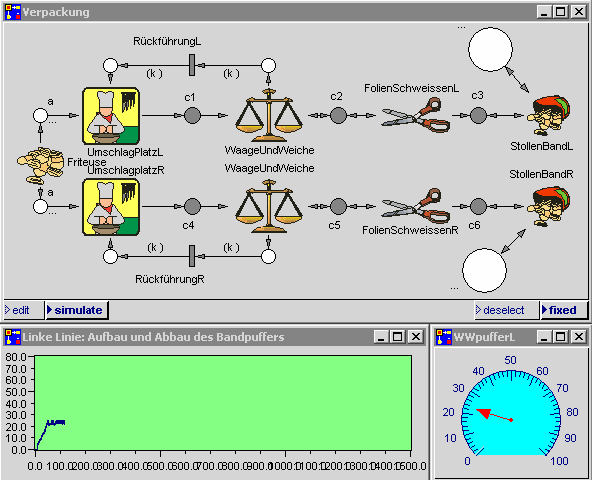
Task: Click the large white place above StollenBandL
Action: click(x=490, y=49)
